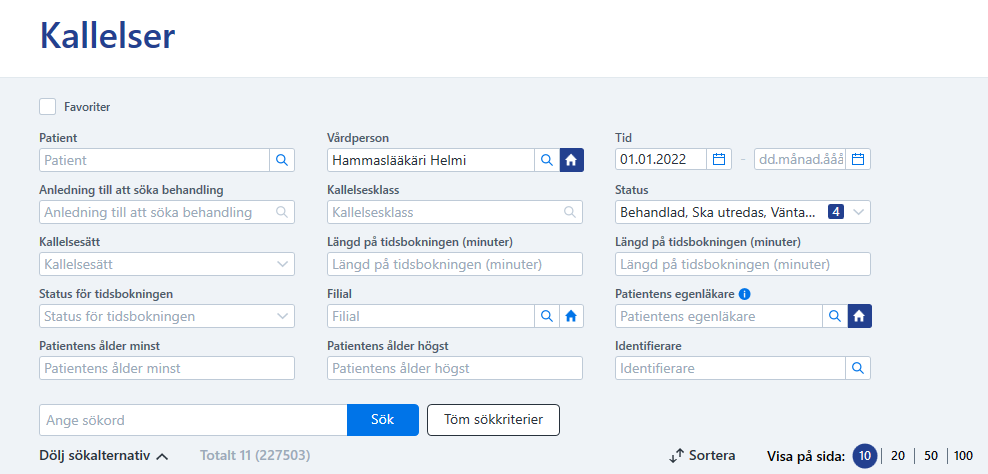The width and height of the screenshot is (988, 474).
Task: Click the Töm sökkriterier button
Action: coord(493,420)
